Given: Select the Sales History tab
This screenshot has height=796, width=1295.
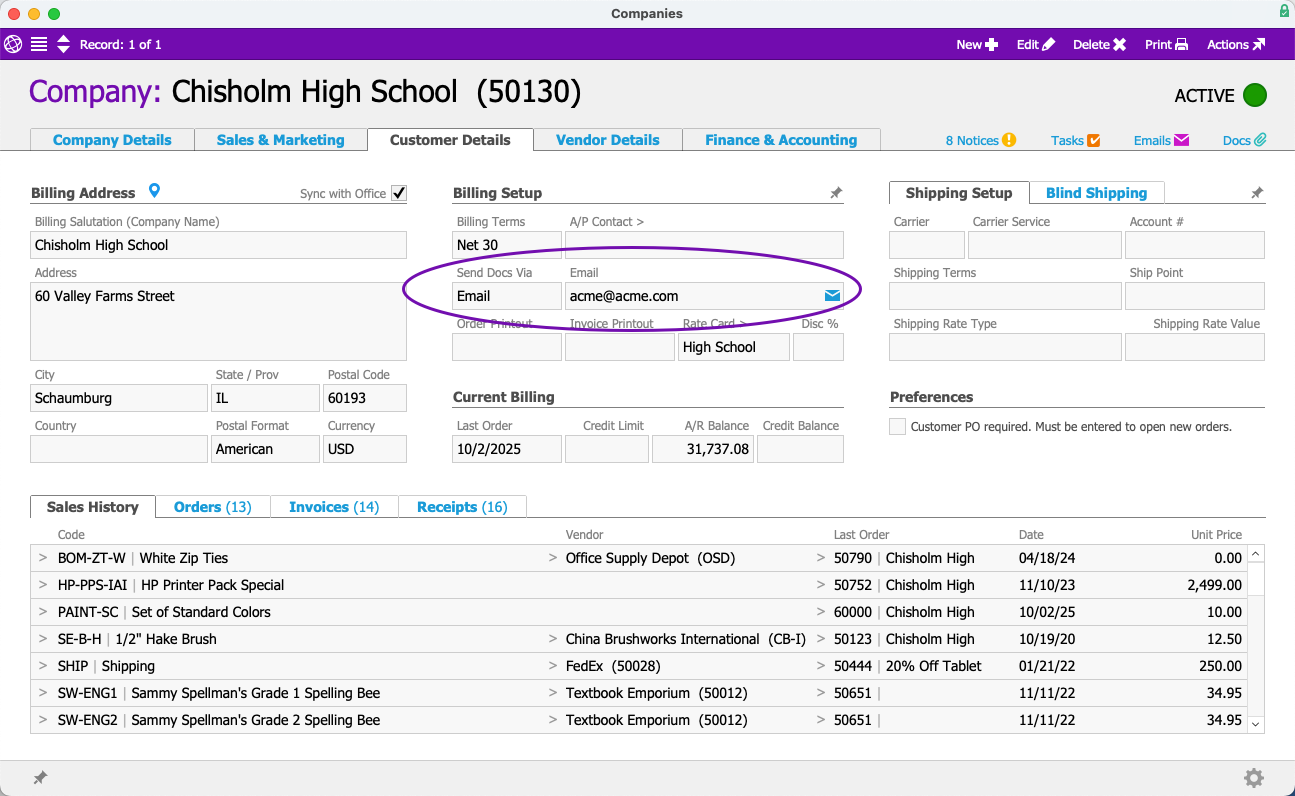Looking at the screenshot, I should (x=92, y=507).
